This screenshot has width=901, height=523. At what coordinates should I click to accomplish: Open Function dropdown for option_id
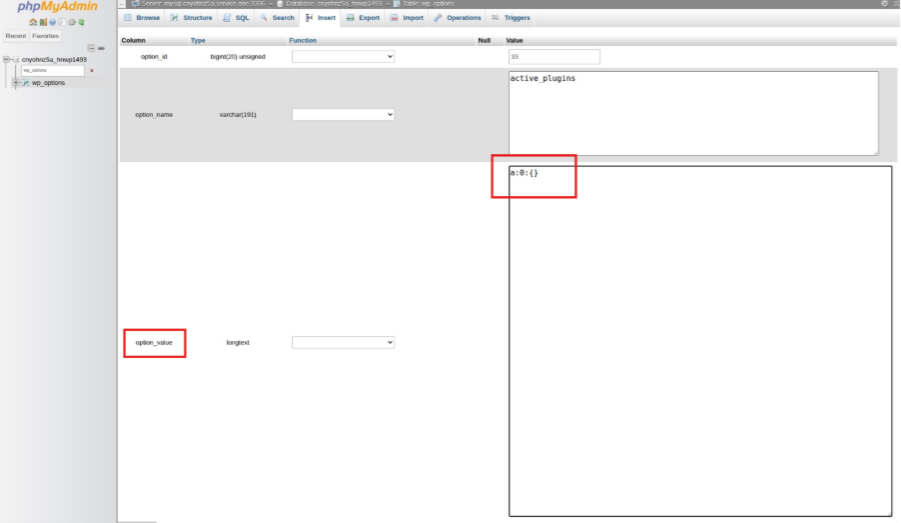[343, 56]
